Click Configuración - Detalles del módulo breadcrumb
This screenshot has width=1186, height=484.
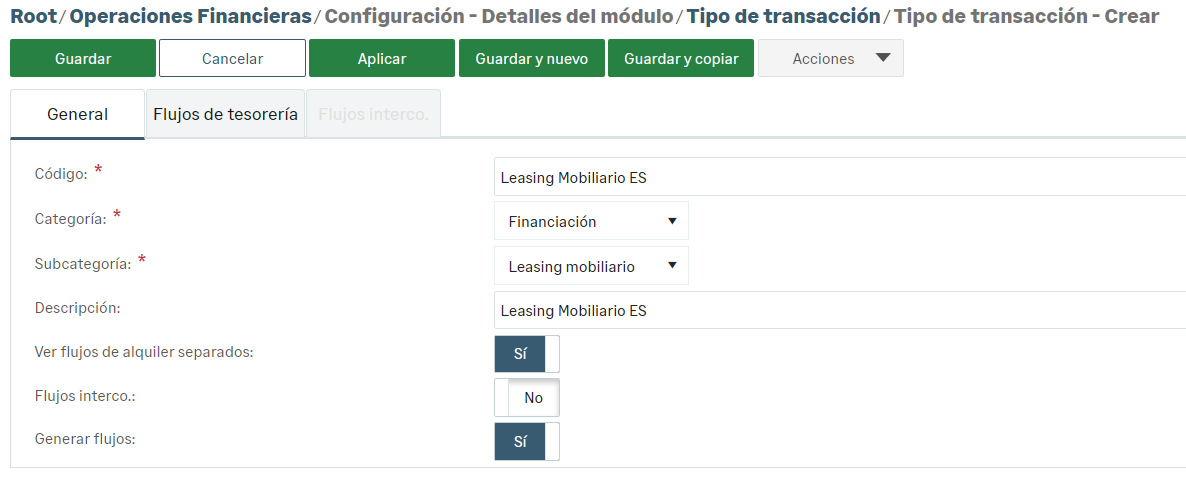click(x=499, y=17)
